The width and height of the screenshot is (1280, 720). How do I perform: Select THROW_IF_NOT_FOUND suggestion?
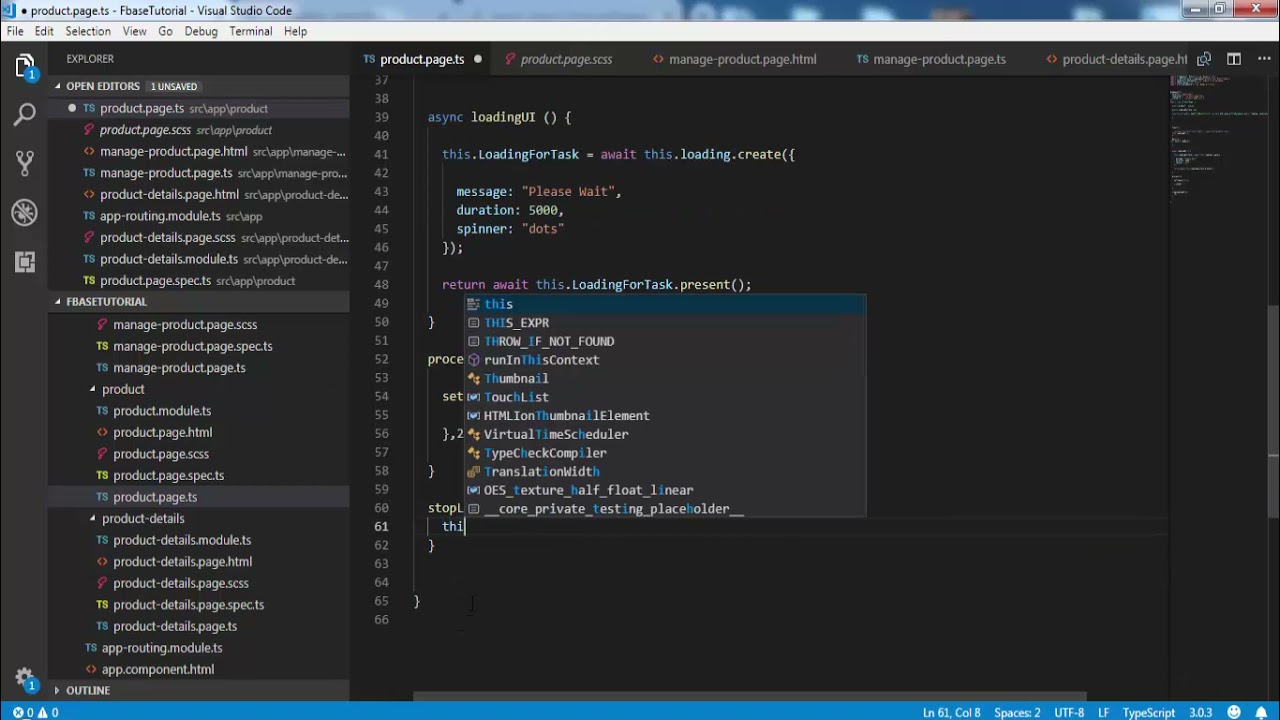pos(665,341)
